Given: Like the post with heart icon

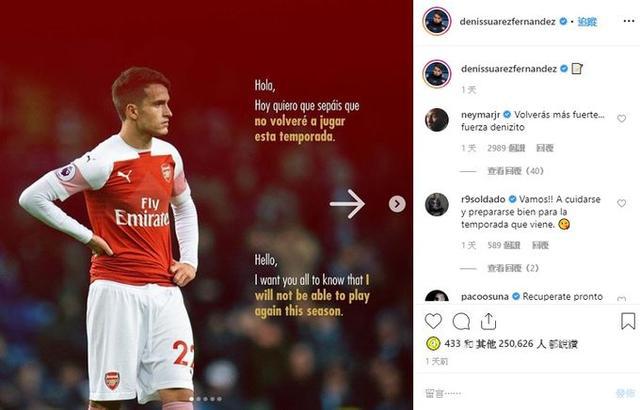Looking at the screenshot, I should [x=433, y=321].
